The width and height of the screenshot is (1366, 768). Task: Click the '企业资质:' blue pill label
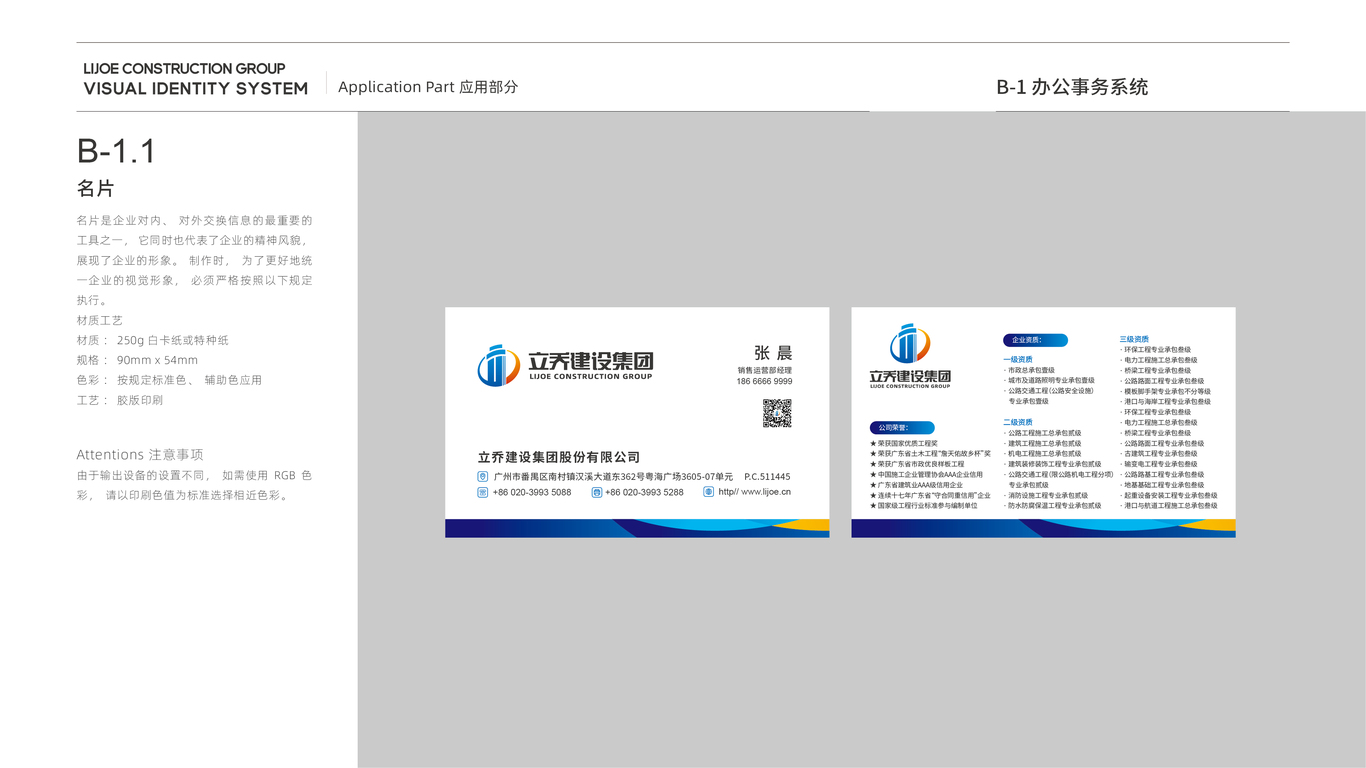[x=1035, y=340]
